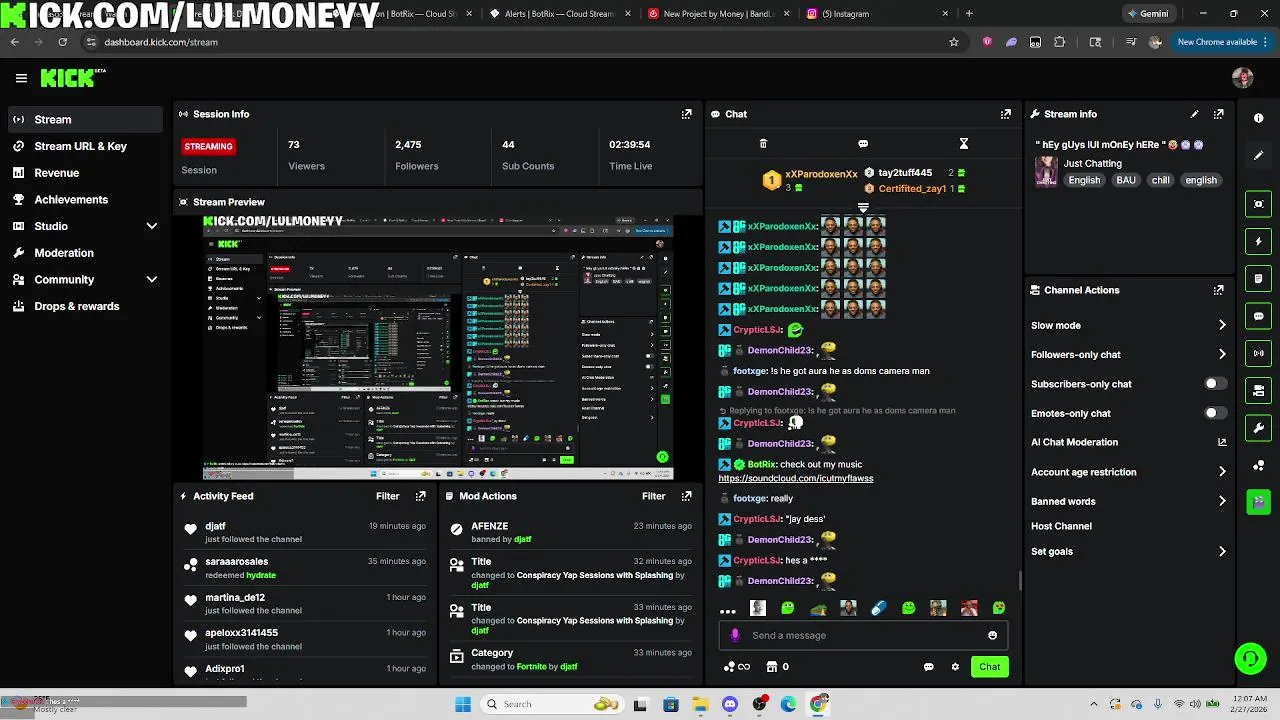Screen dimensions: 1280x720
Task: Pop out the Session Info panel
Action: tap(686, 114)
